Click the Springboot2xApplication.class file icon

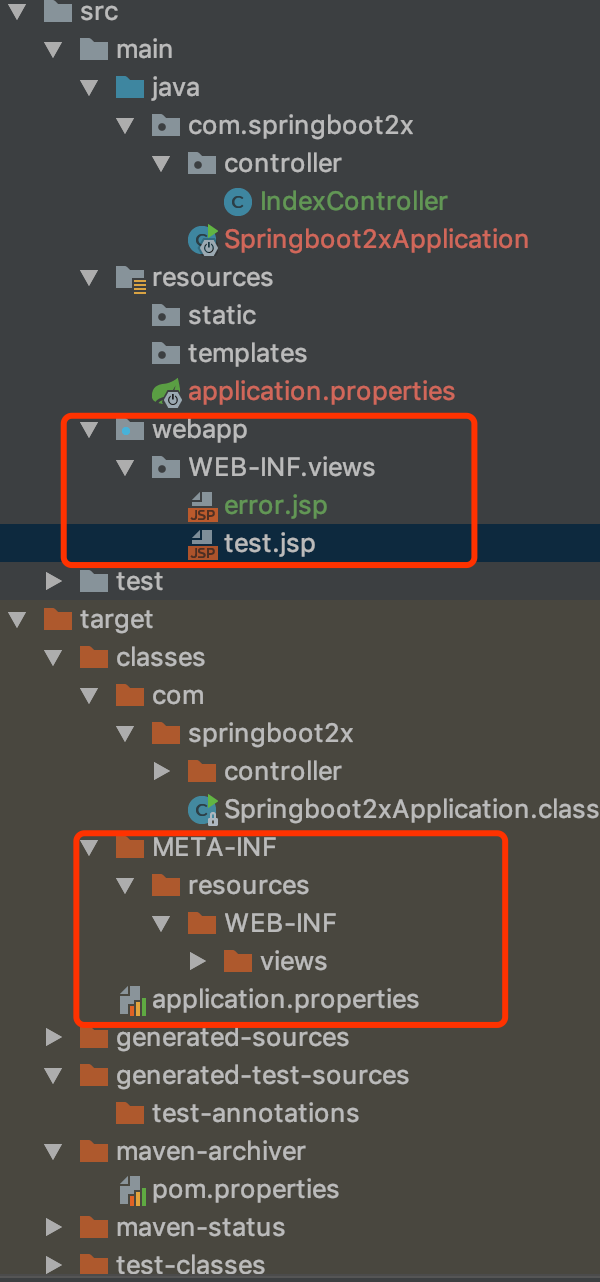tap(203, 810)
